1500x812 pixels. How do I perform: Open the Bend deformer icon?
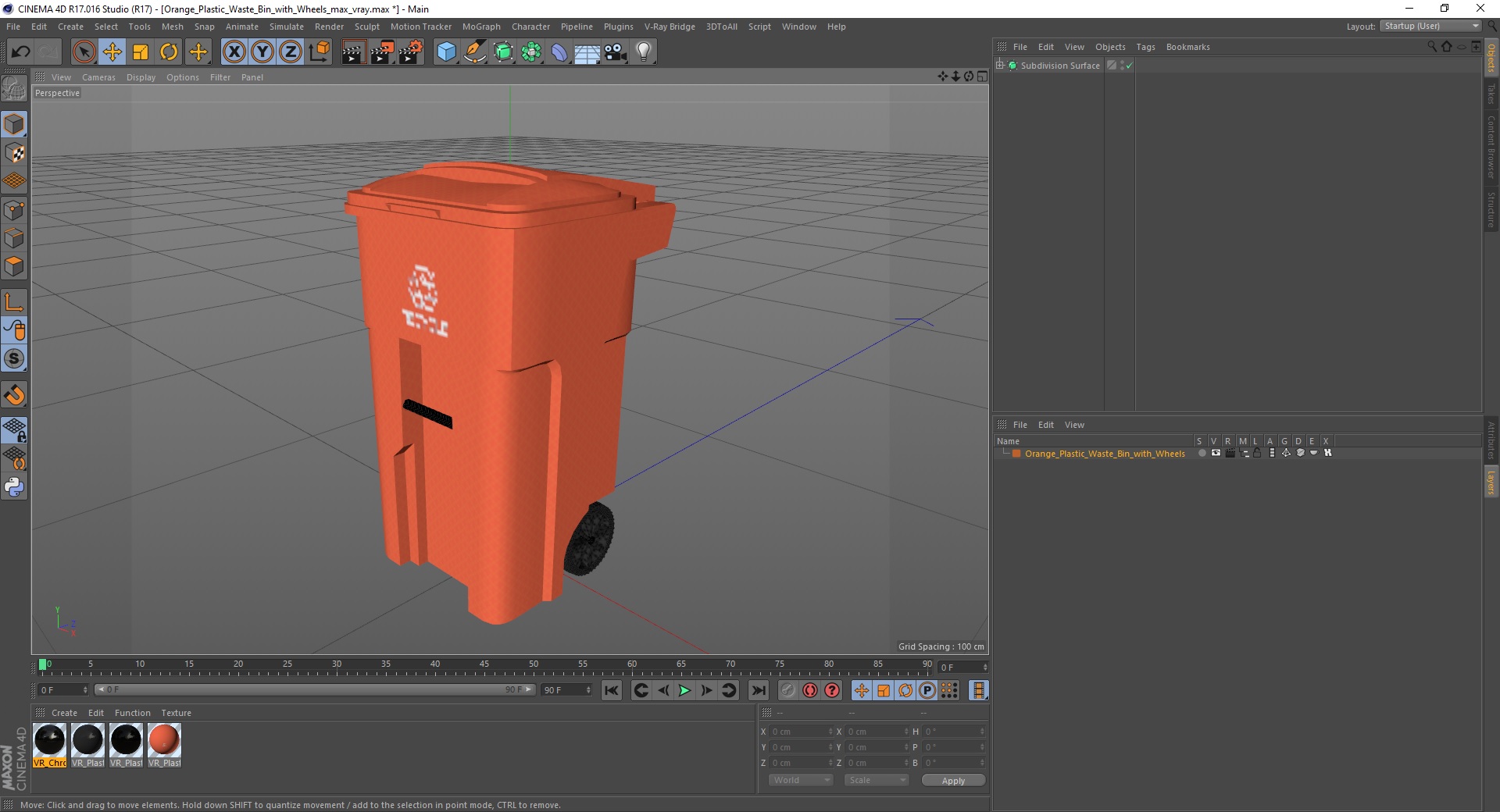tap(559, 52)
